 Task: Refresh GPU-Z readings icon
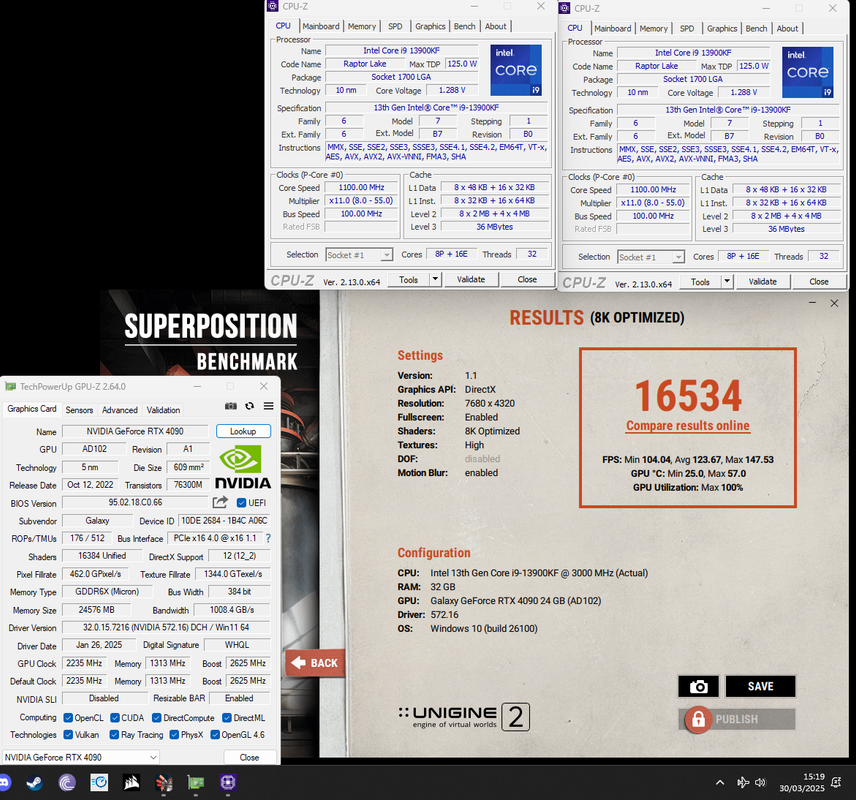point(249,406)
